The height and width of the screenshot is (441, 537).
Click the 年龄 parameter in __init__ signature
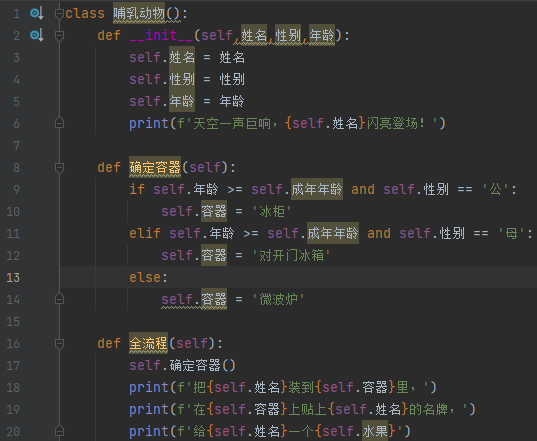coord(322,35)
